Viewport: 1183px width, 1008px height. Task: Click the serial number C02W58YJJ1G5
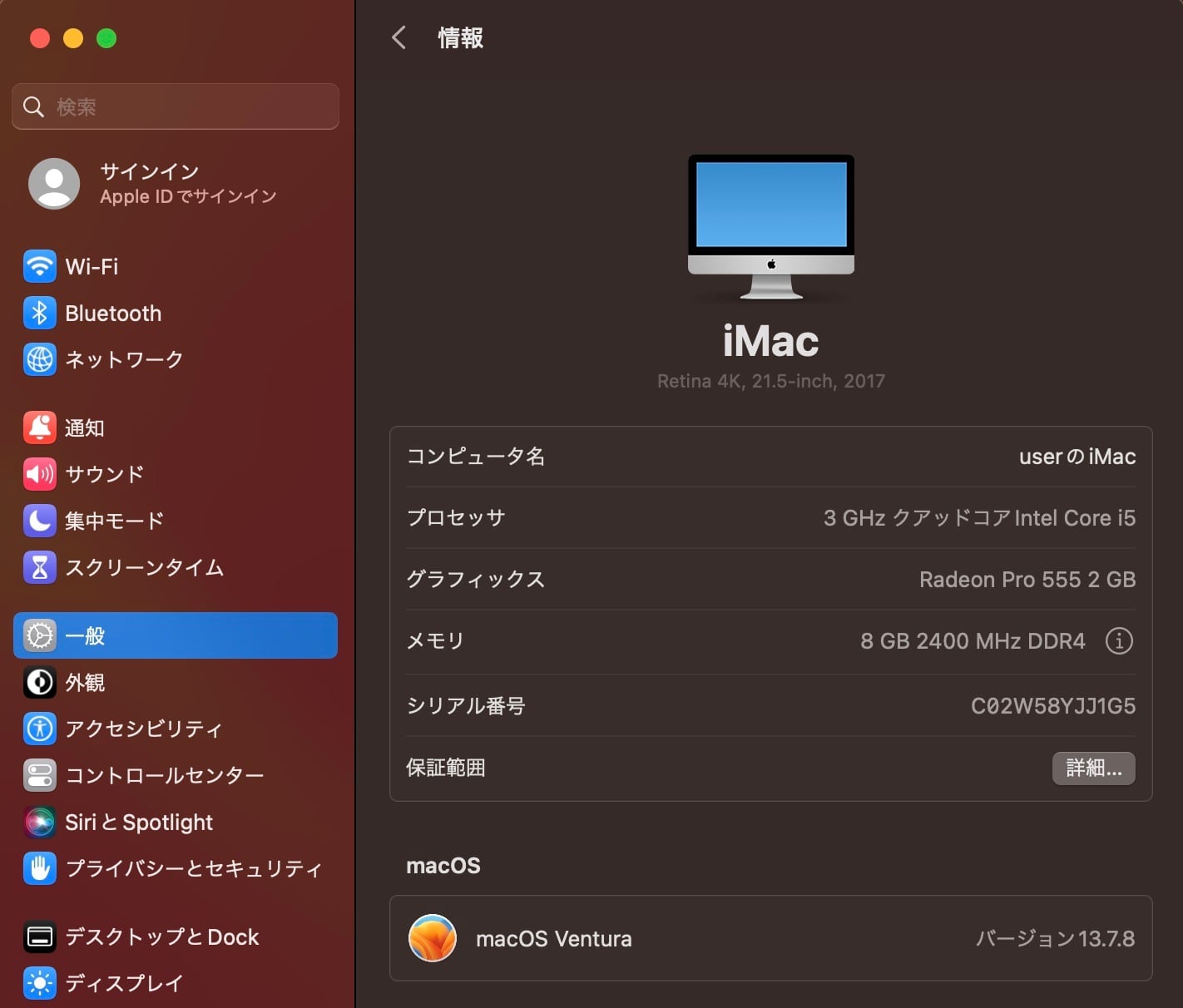point(1053,706)
